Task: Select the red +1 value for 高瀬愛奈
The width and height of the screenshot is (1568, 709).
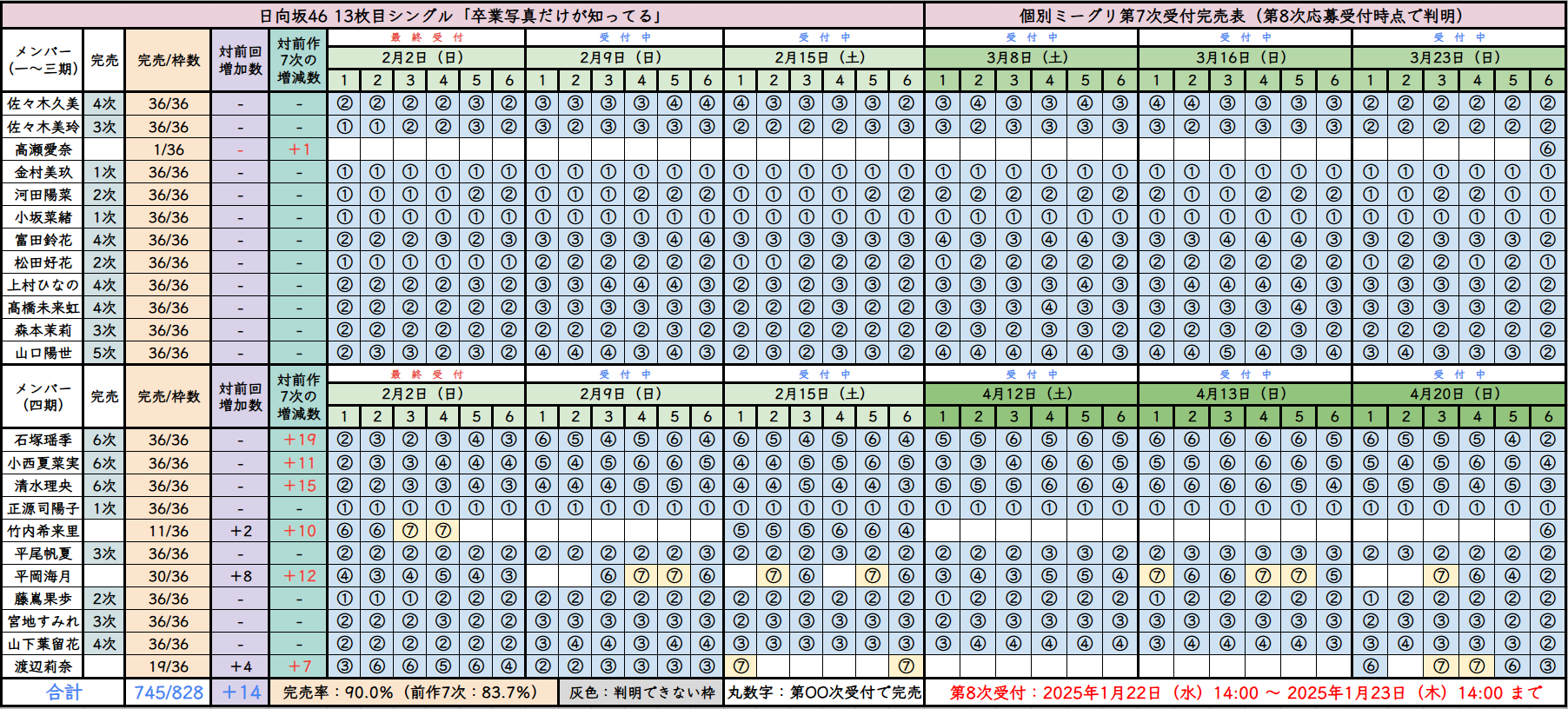Action: click(299, 149)
